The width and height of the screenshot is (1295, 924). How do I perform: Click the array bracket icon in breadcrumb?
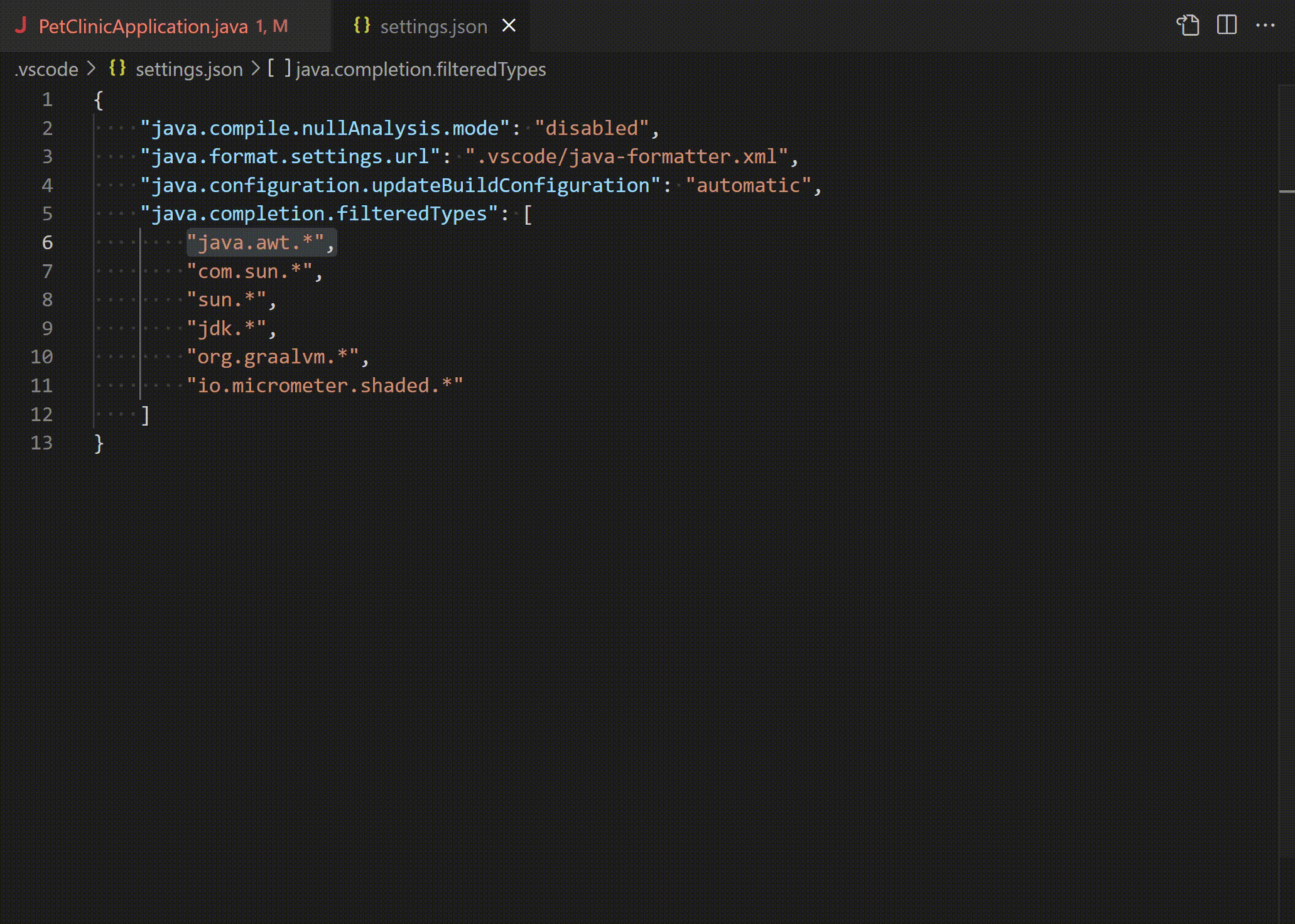(x=279, y=68)
